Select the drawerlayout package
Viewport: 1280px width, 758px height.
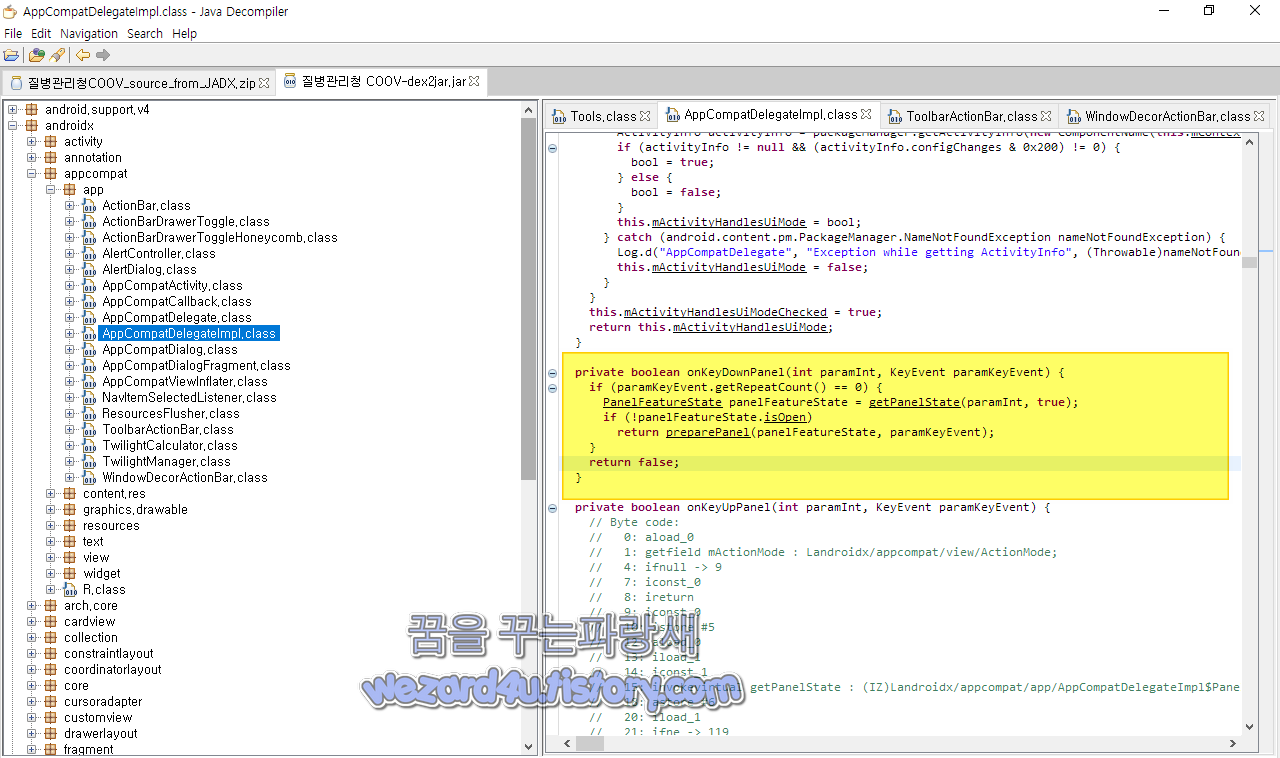point(101,733)
